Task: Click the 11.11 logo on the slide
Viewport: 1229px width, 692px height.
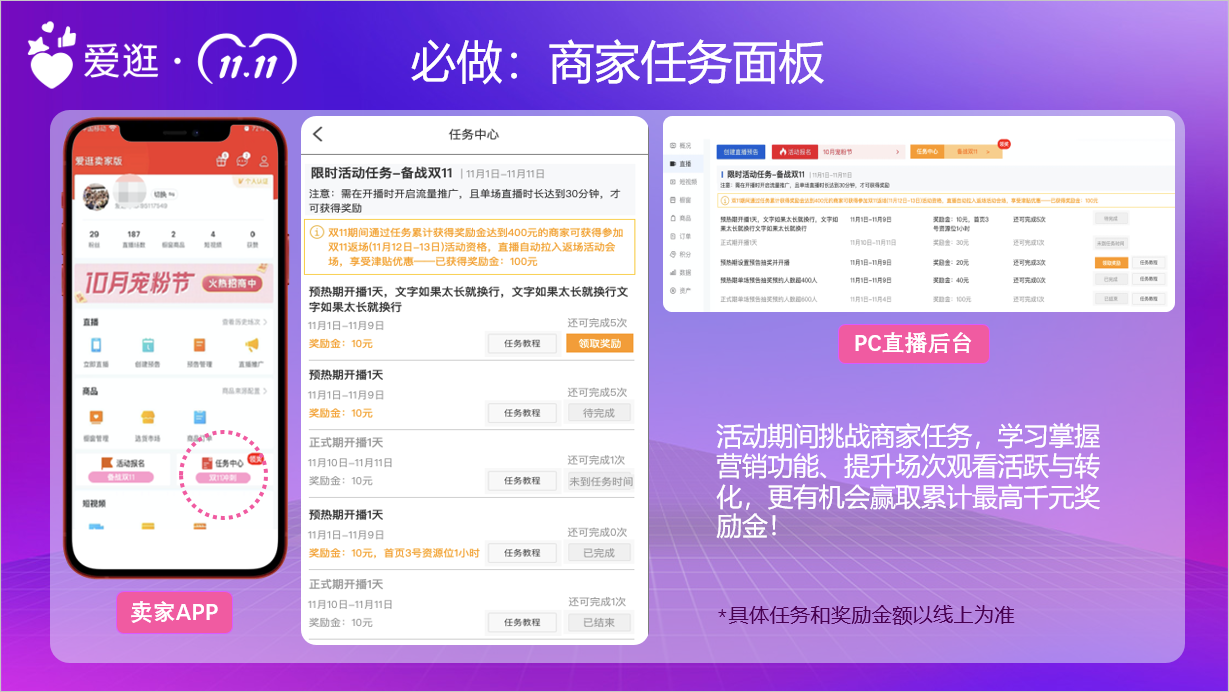Action: pos(247,60)
